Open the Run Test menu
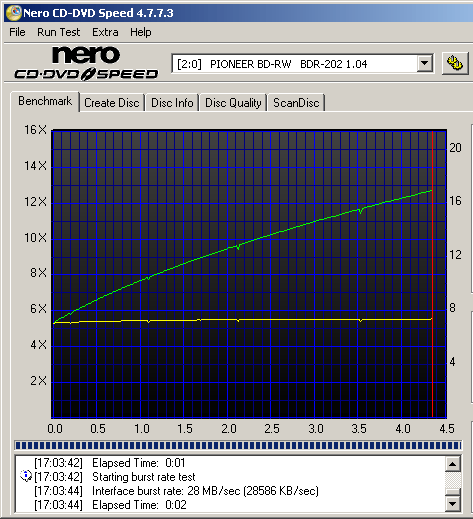 point(59,32)
